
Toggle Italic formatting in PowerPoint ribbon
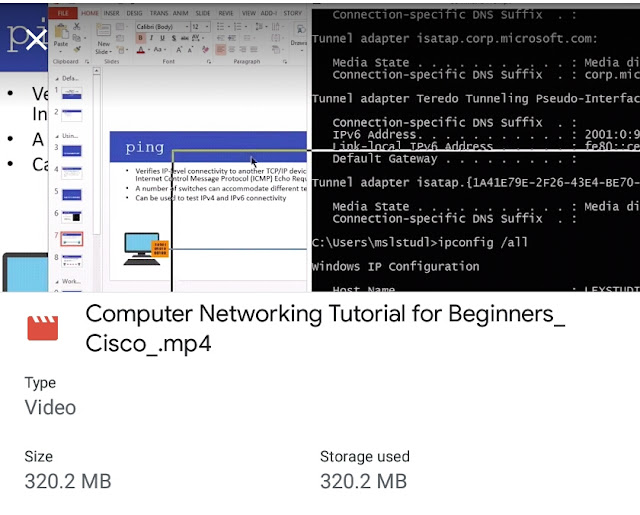click(x=151, y=38)
